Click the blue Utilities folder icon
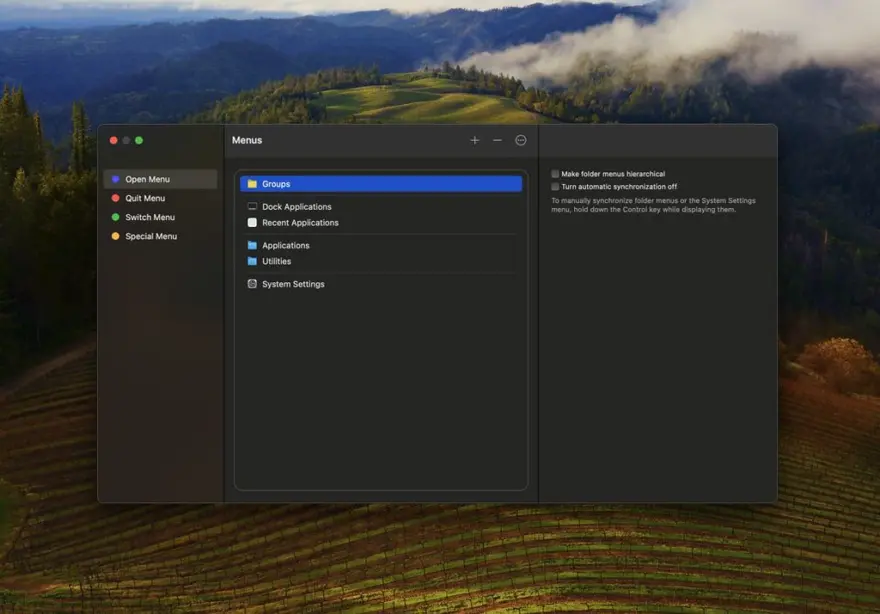This screenshot has height=614, width=880. (x=253, y=262)
